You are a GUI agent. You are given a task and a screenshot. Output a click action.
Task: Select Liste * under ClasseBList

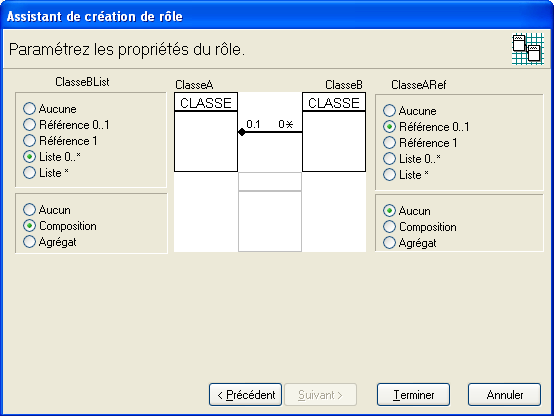point(46,173)
